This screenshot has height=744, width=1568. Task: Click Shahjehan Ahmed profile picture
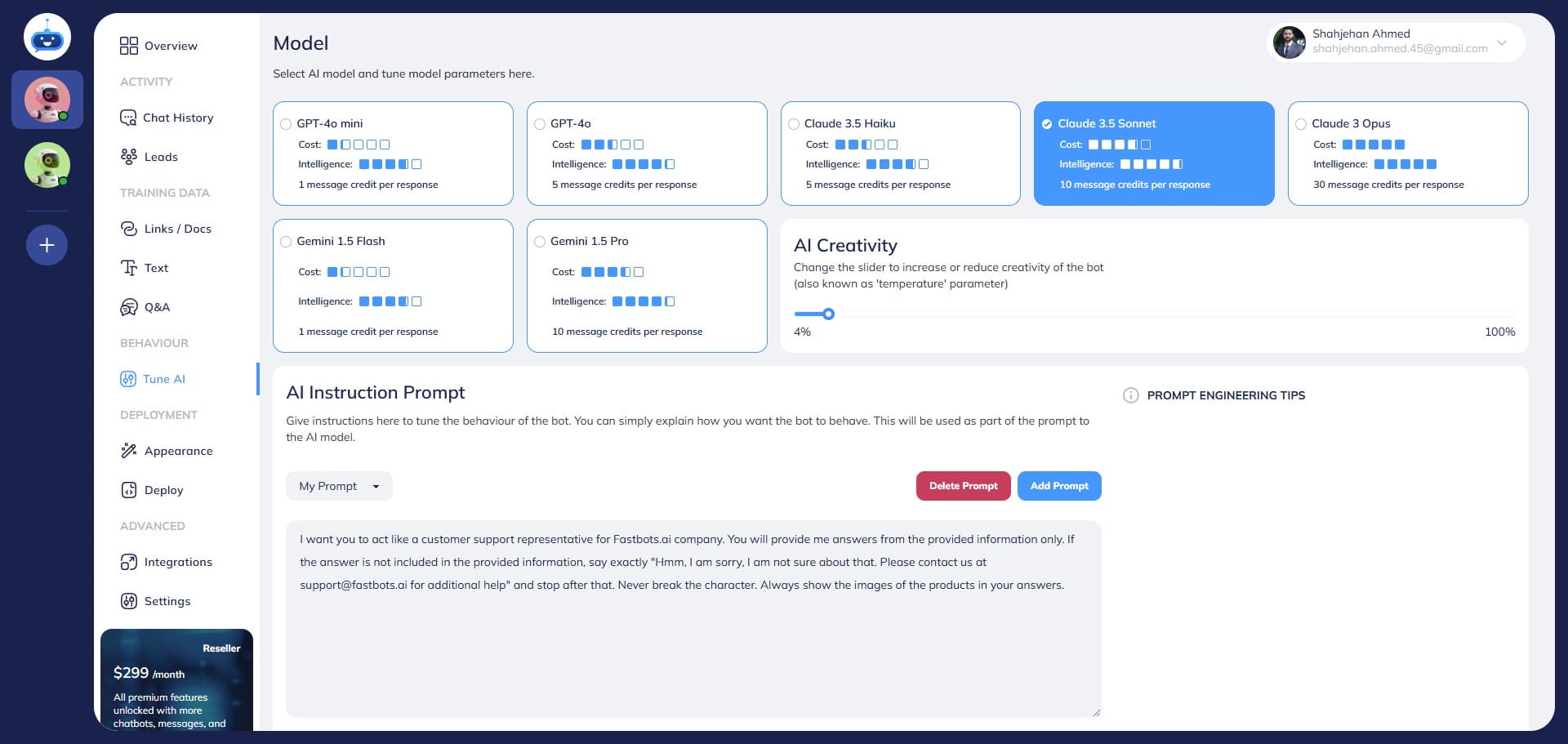pyautogui.click(x=1290, y=42)
